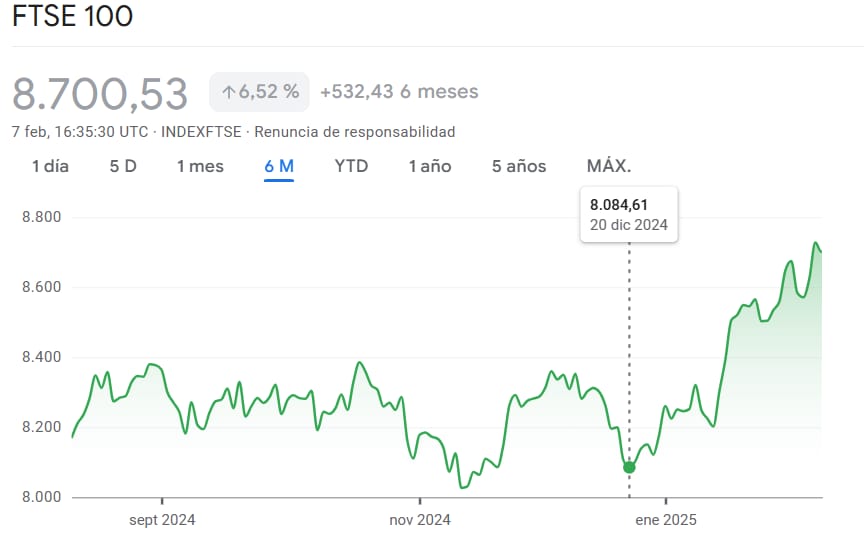Click the 7 feb, 16:35:30 UTC timestamp
This screenshot has width=864, height=538.
tap(80, 132)
